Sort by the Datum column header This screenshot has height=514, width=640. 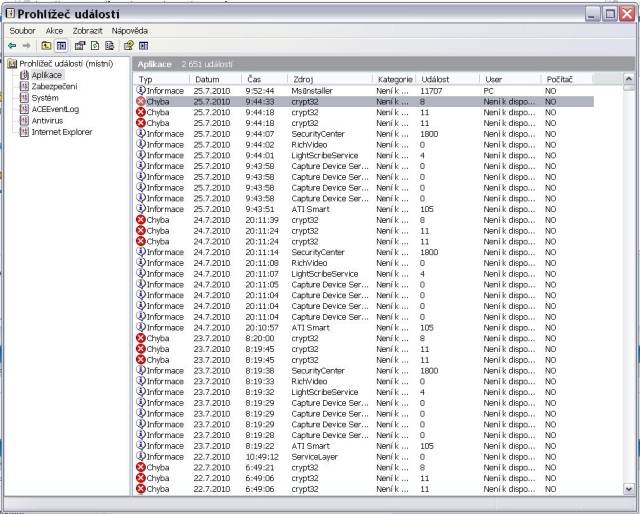pos(216,79)
